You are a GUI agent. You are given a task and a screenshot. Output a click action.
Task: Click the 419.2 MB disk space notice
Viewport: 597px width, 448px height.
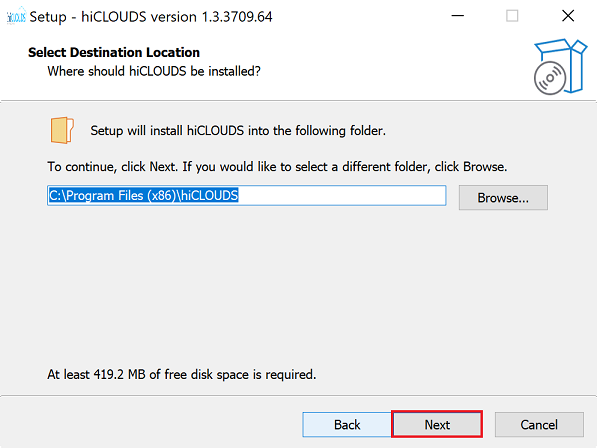click(182, 375)
